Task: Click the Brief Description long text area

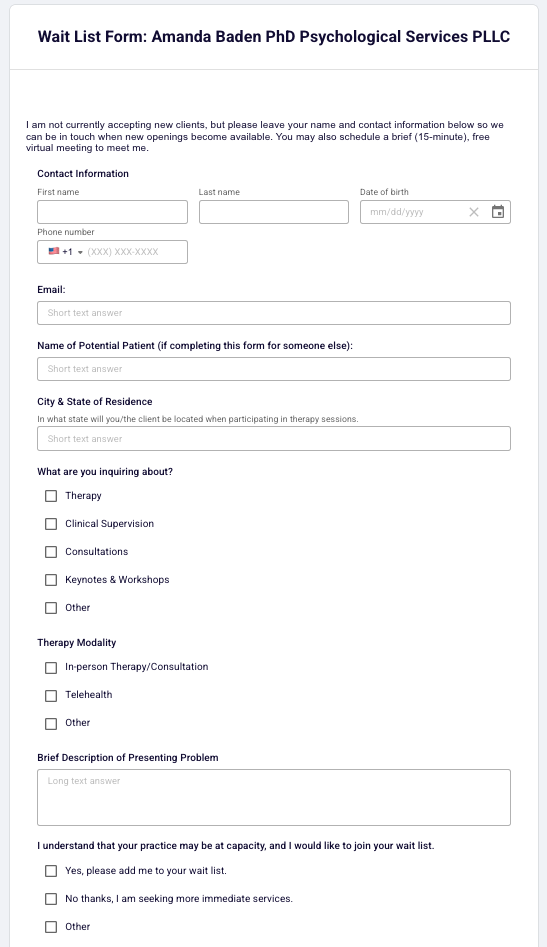Action: click(x=274, y=797)
